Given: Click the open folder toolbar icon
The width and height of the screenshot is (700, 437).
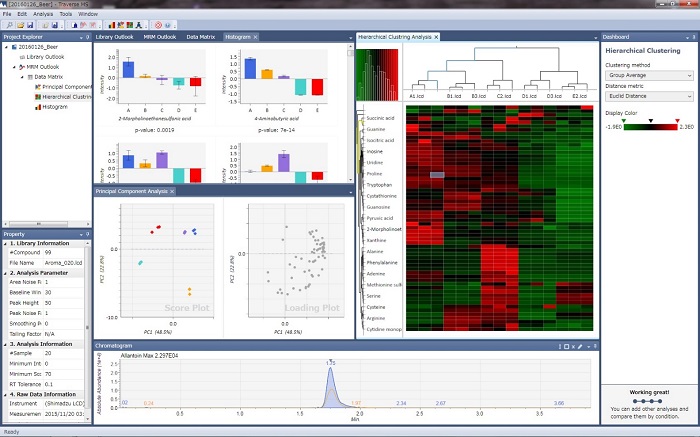Looking at the screenshot, I should [20, 24].
